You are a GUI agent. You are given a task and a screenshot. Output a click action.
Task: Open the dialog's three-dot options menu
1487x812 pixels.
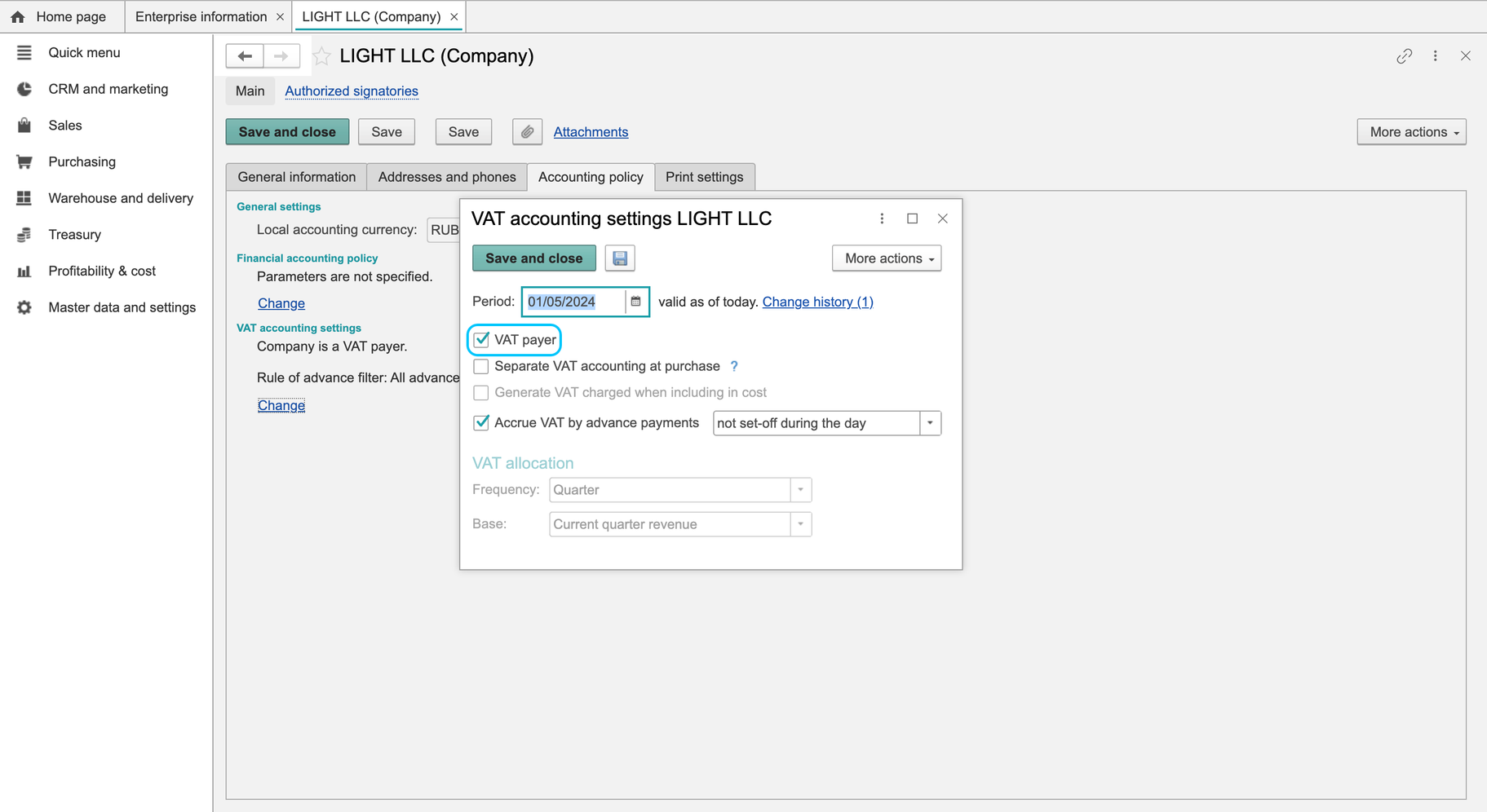point(882,218)
